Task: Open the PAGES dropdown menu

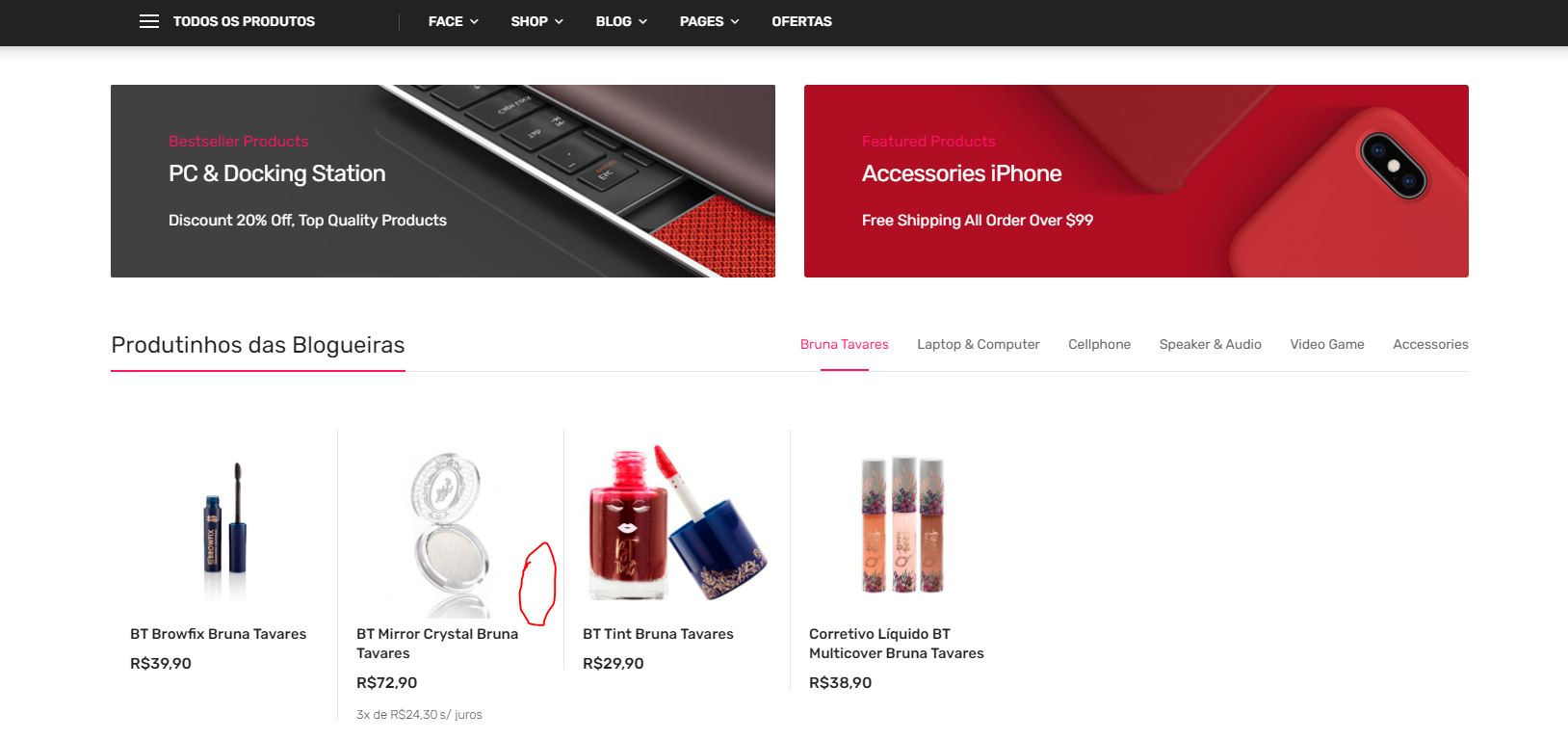Action: 709,21
